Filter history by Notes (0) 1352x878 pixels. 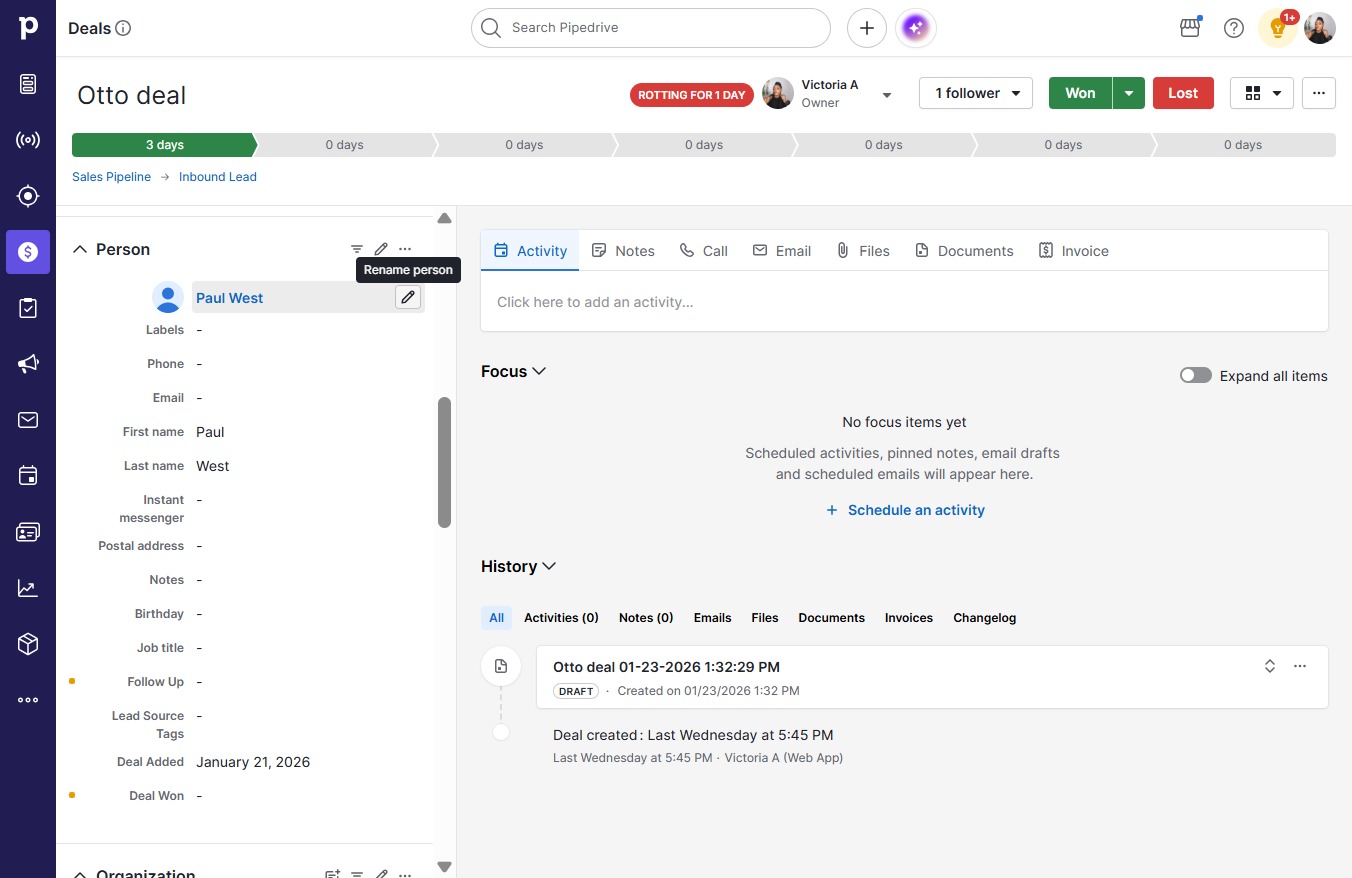(x=646, y=618)
